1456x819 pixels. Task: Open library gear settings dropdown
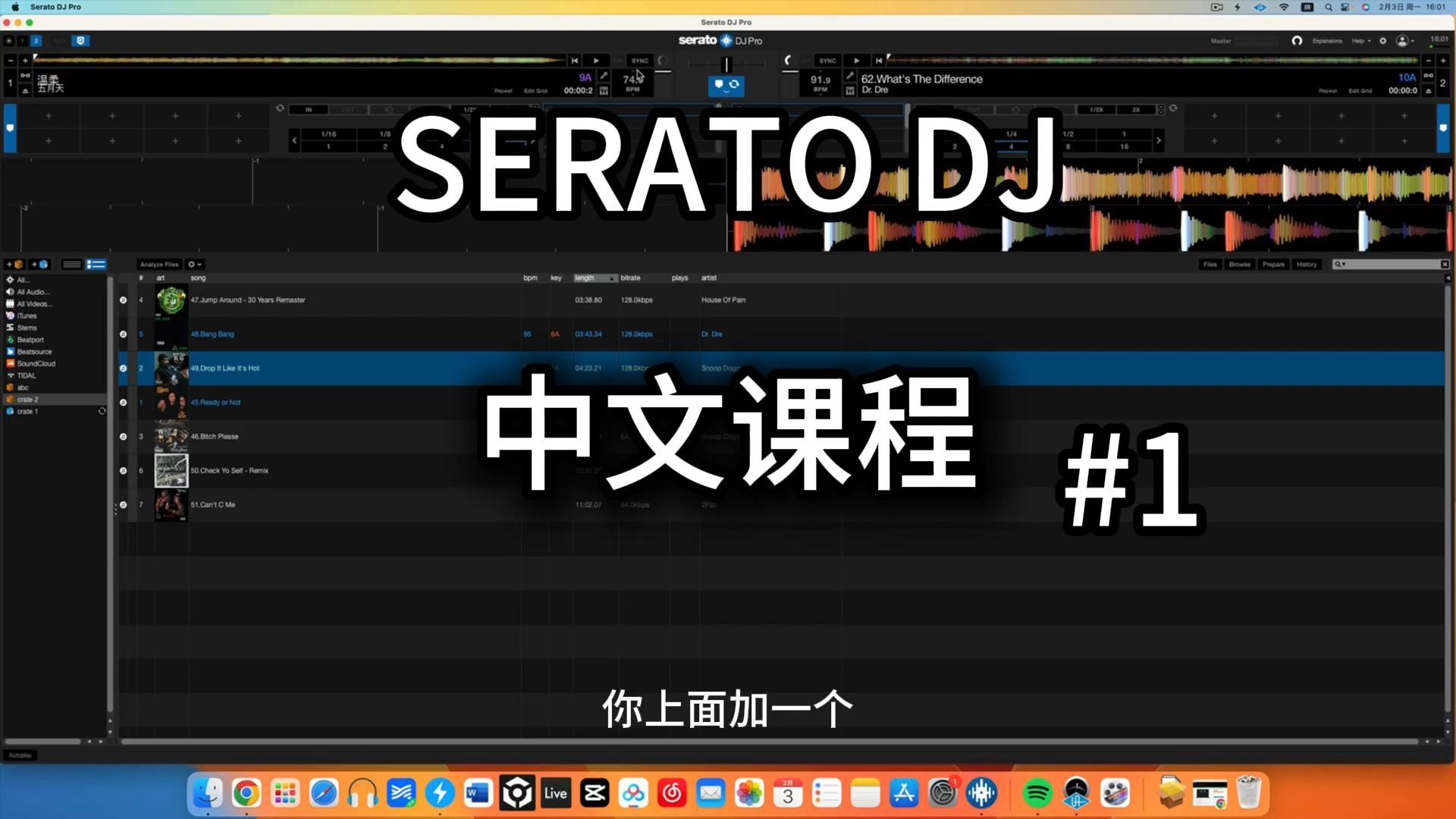coord(195,265)
